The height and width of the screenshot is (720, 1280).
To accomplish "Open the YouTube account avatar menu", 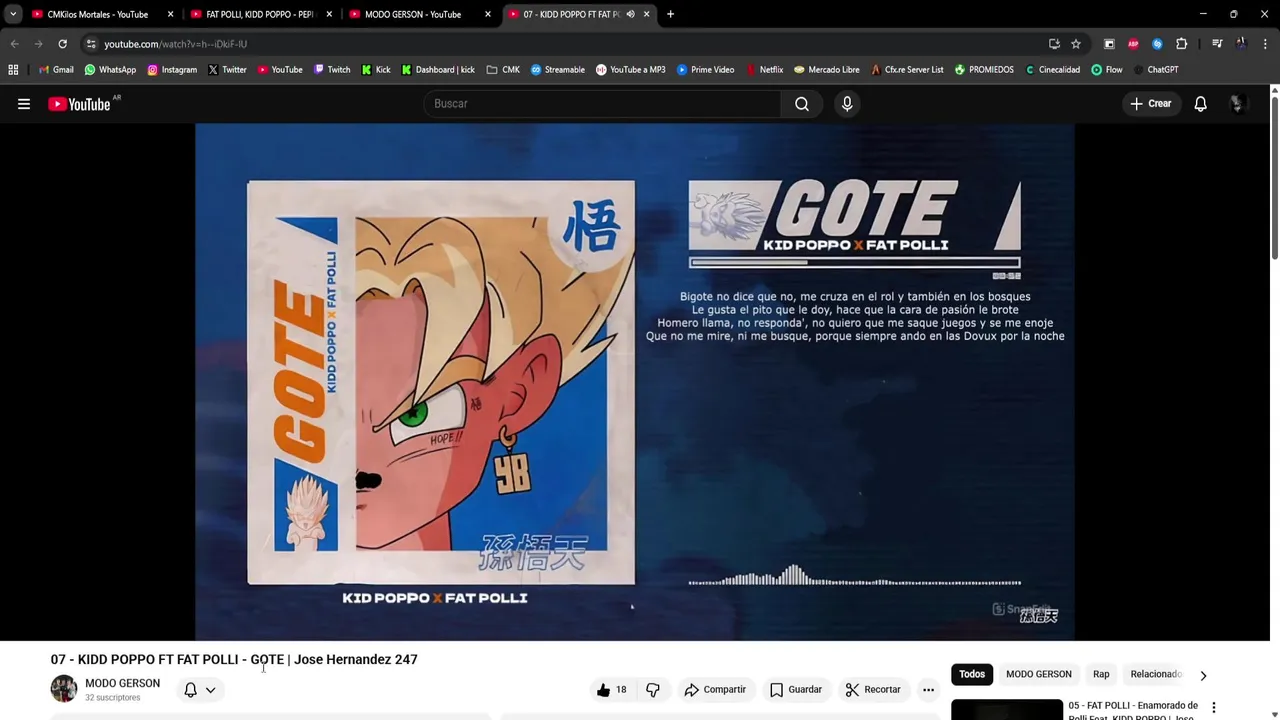I will point(1237,104).
